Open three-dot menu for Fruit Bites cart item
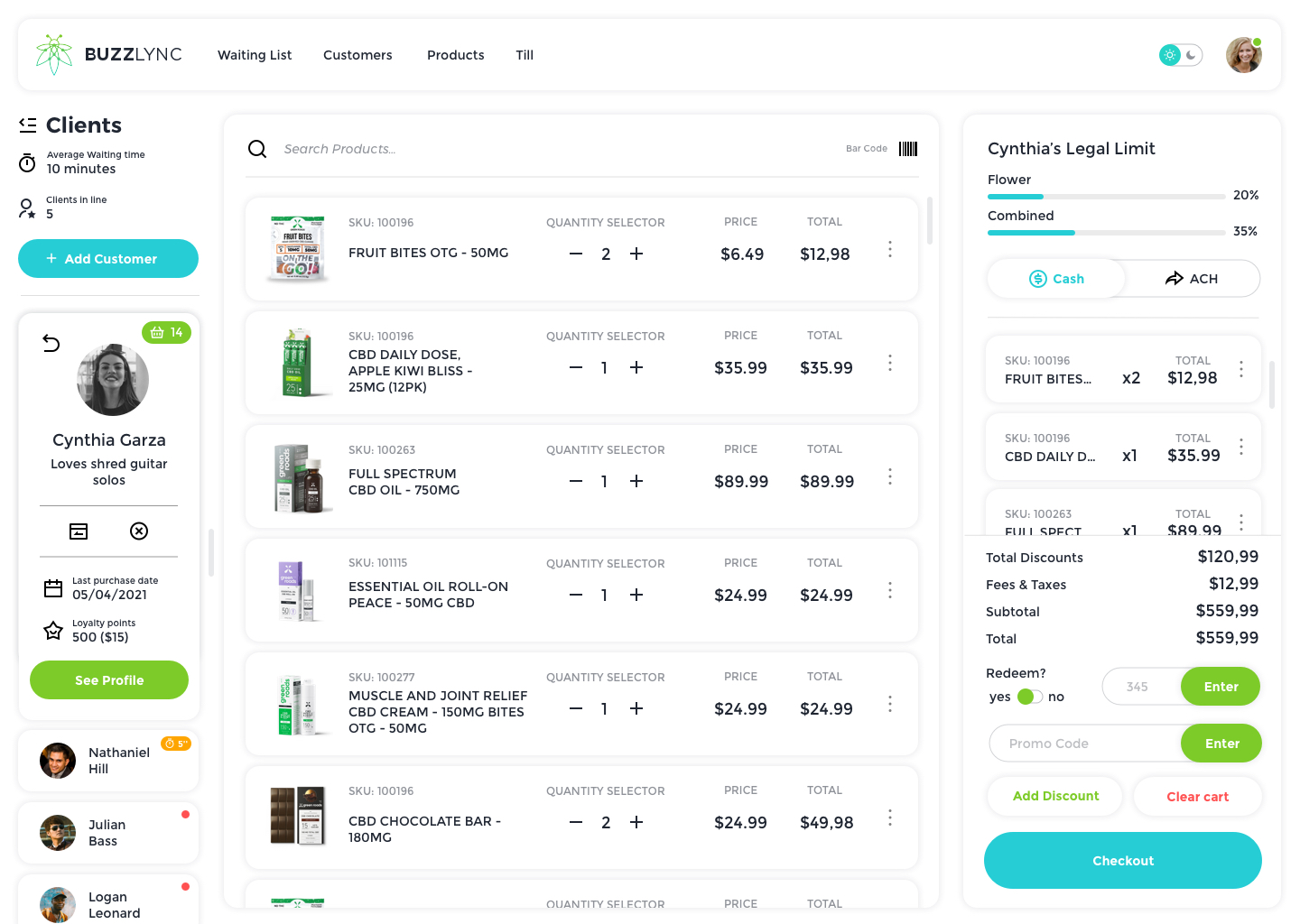The image size is (1300, 924). (x=1241, y=369)
